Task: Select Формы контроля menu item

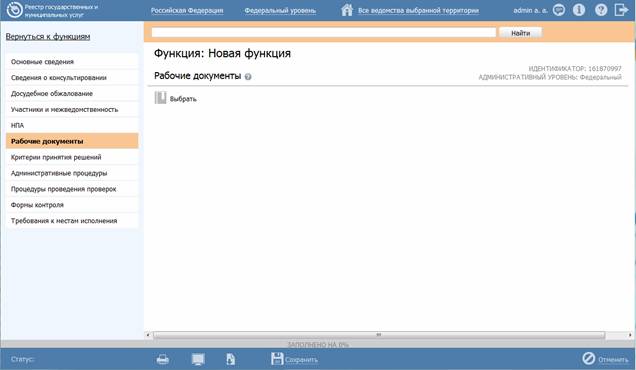Action: 72,205
